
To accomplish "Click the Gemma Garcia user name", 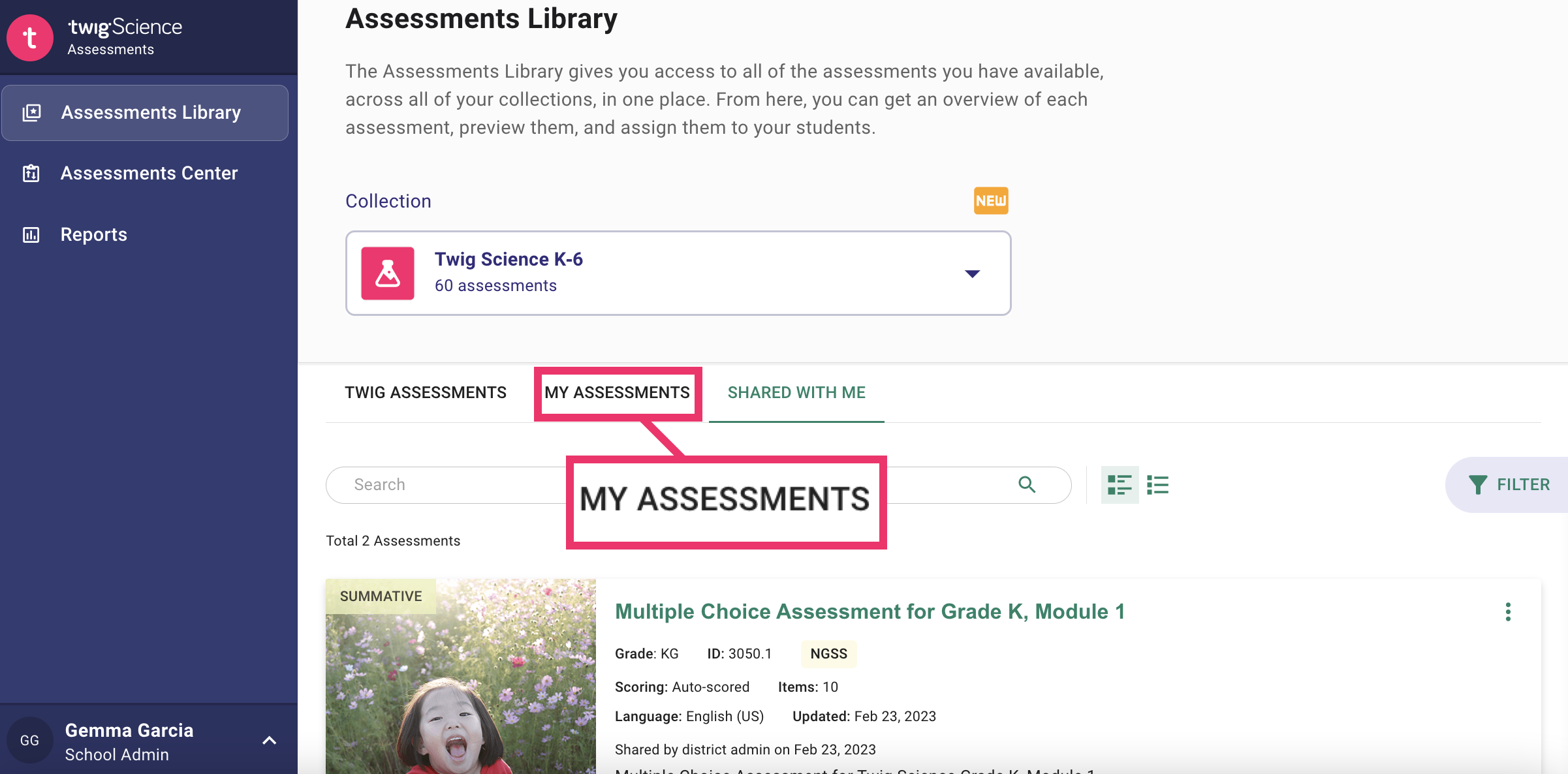I will (129, 730).
